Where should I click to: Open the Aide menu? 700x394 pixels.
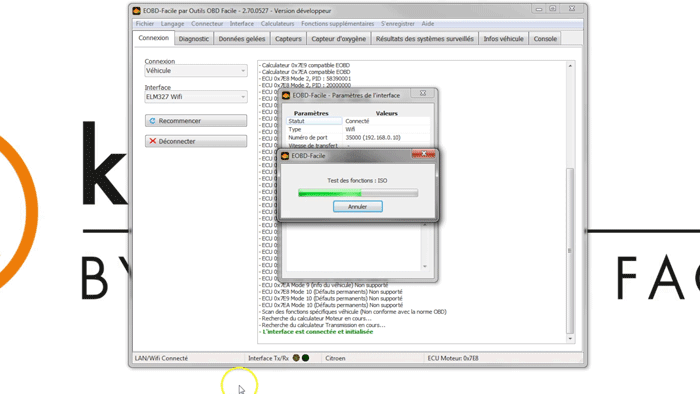click(x=428, y=24)
